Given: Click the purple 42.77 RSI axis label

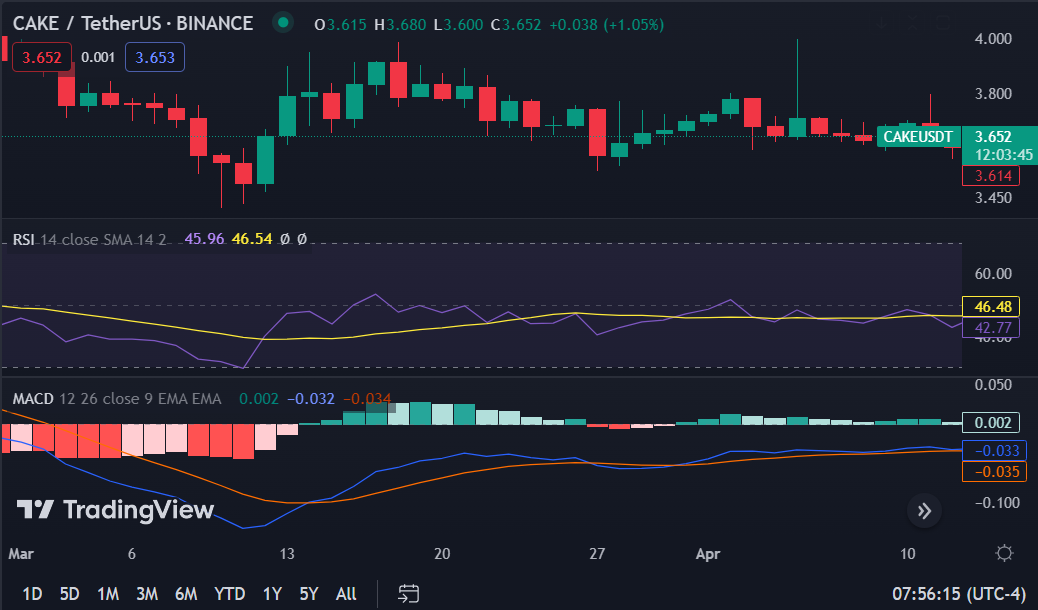Looking at the screenshot, I should (991, 327).
